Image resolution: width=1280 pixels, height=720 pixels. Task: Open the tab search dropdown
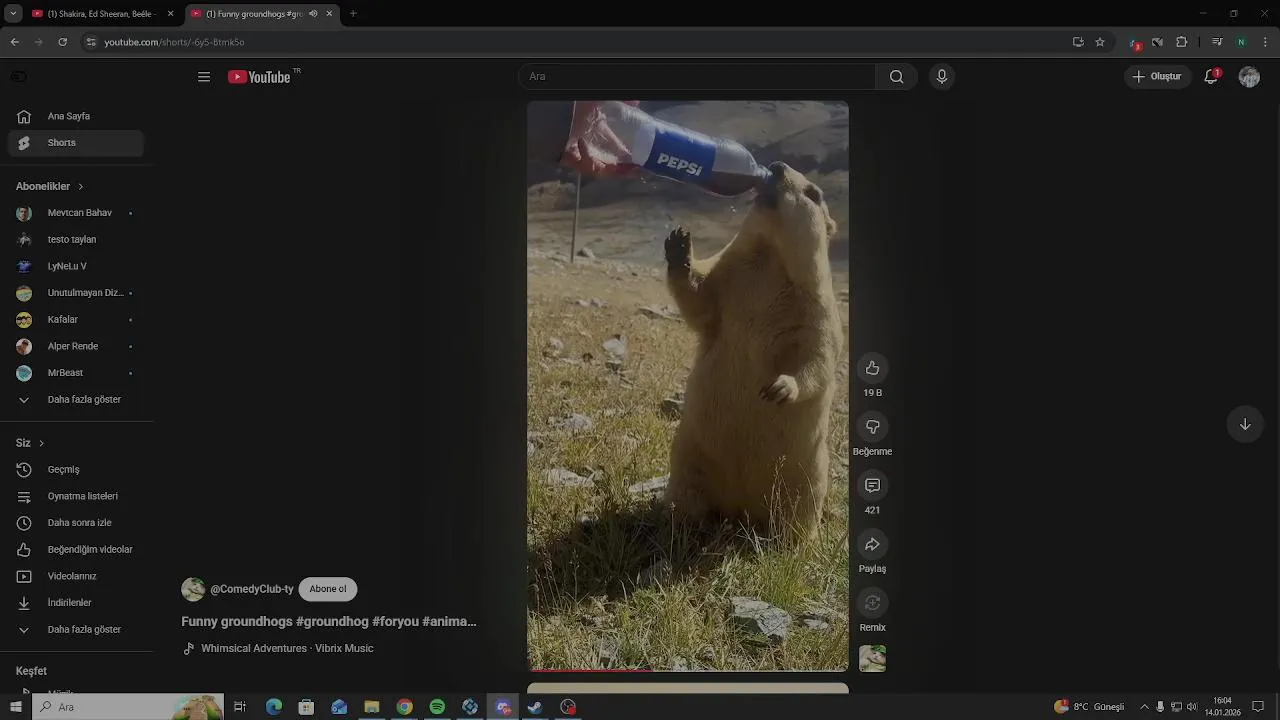[x=13, y=14]
